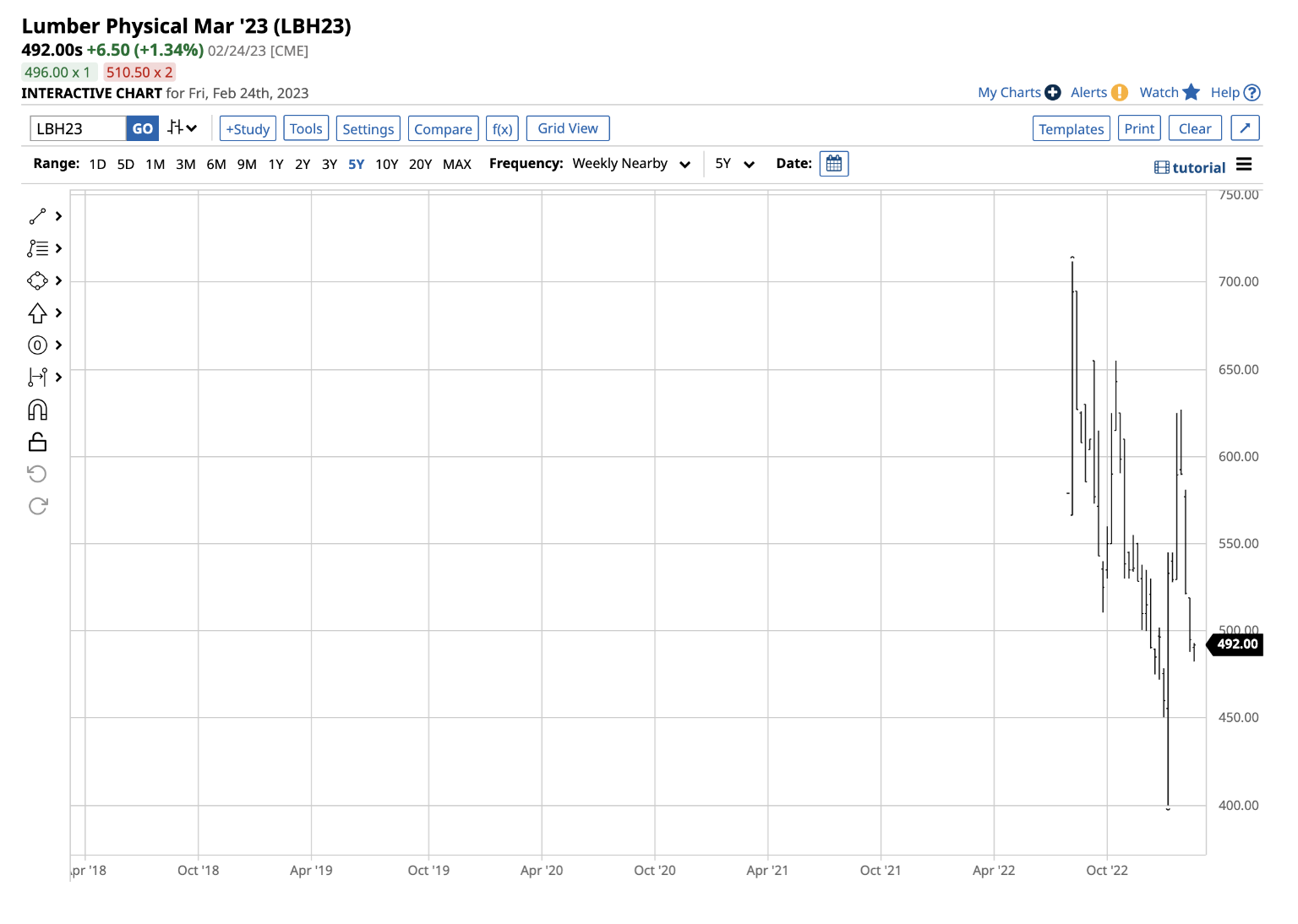
Task: Expand the chart bar type dropdown
Action: point(182,128)
